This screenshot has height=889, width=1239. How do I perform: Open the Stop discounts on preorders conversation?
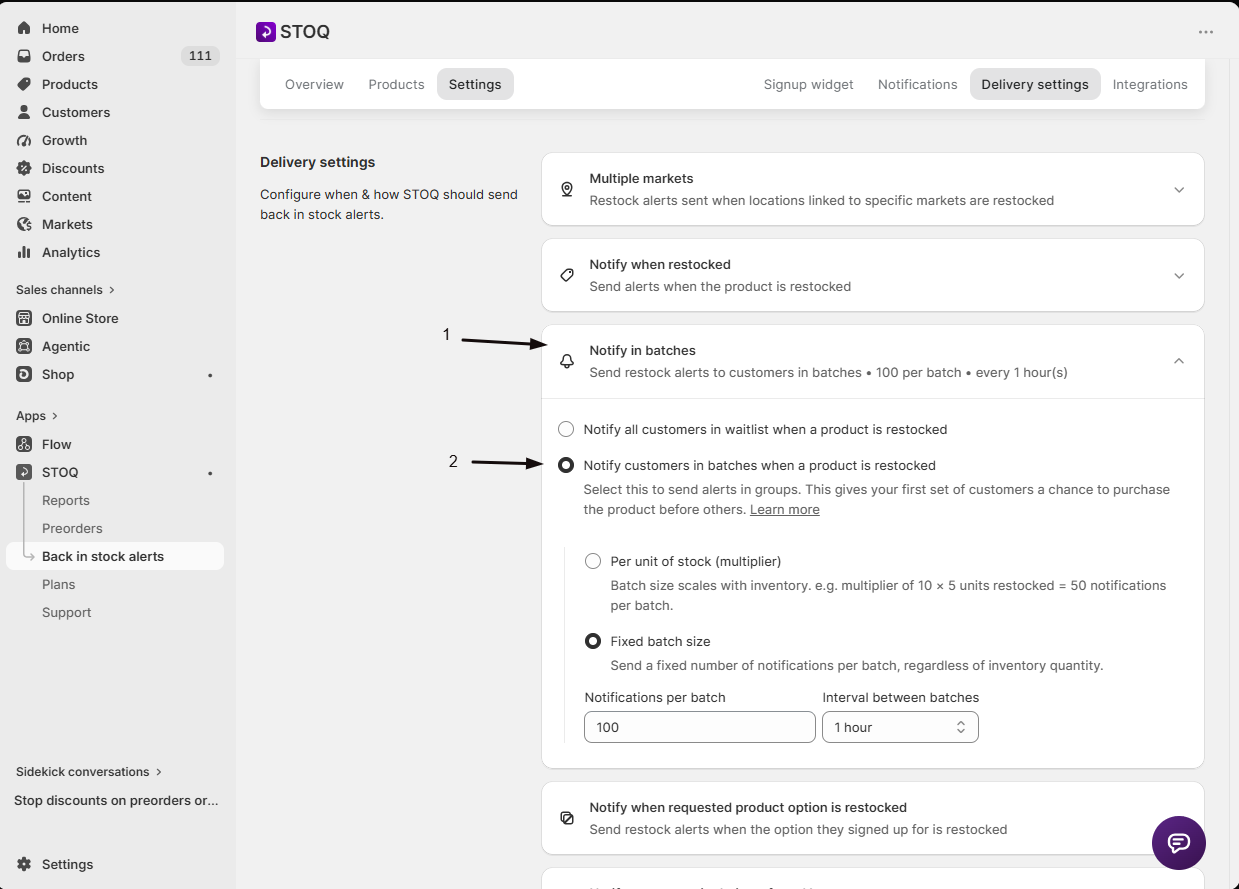tap(116, 800)
